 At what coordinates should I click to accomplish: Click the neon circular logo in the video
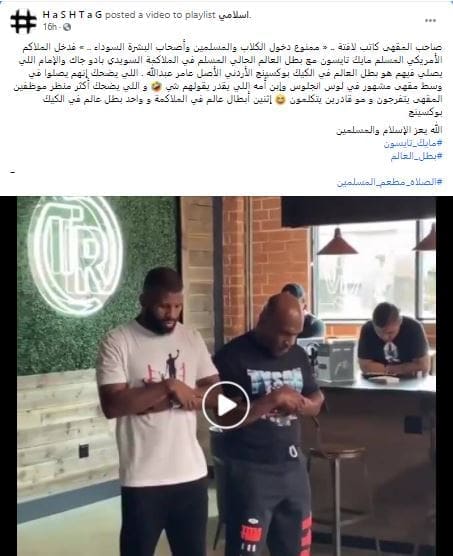tap(76, 254)
